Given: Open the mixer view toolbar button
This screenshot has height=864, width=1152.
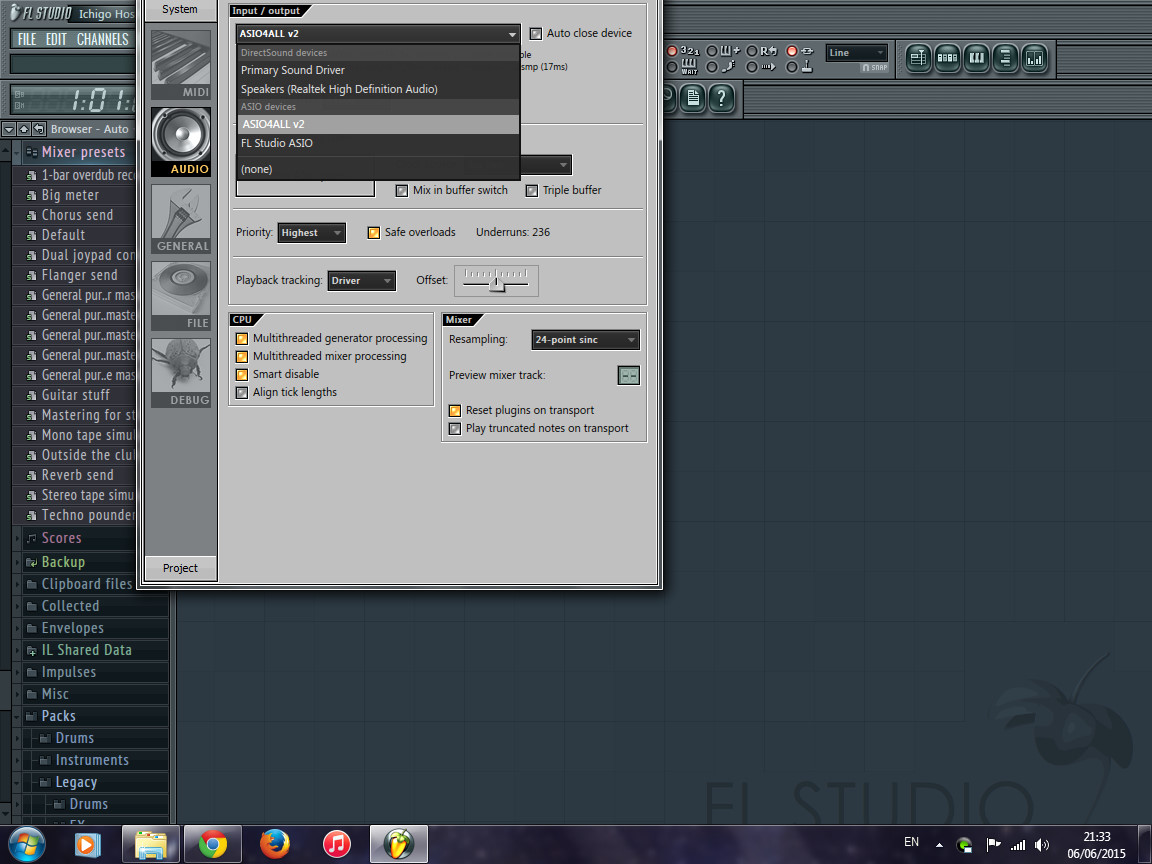Looking at the screenshot, I should 1034,59.
